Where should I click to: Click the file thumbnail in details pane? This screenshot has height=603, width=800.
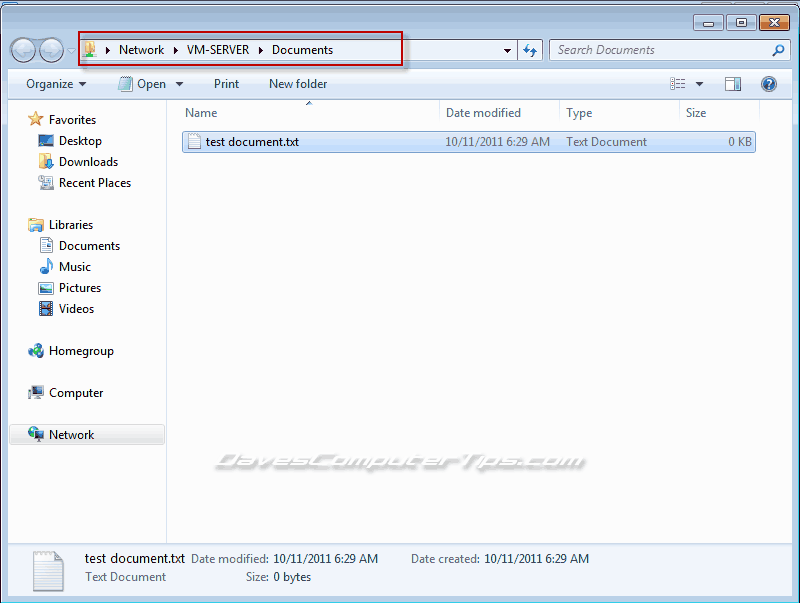pos(48,571)
